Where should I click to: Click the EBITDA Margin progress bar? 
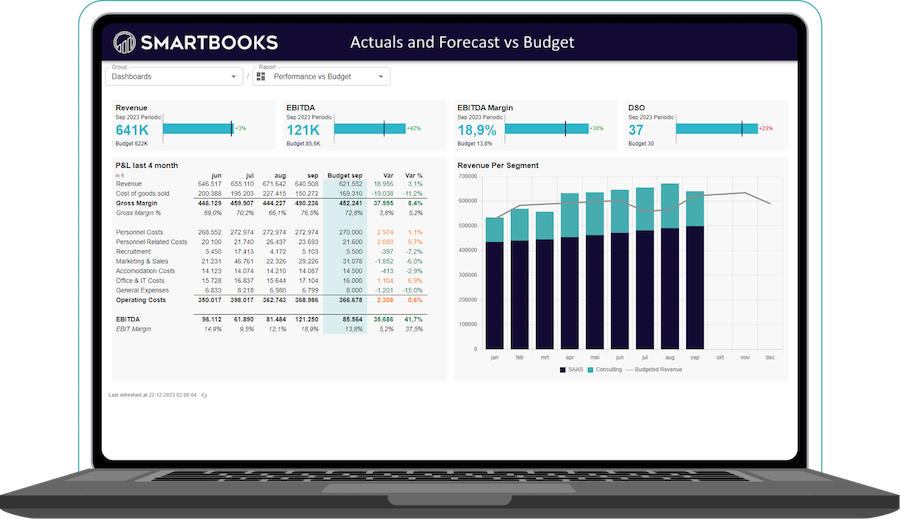pyautogui.click(x=546, y=128)
